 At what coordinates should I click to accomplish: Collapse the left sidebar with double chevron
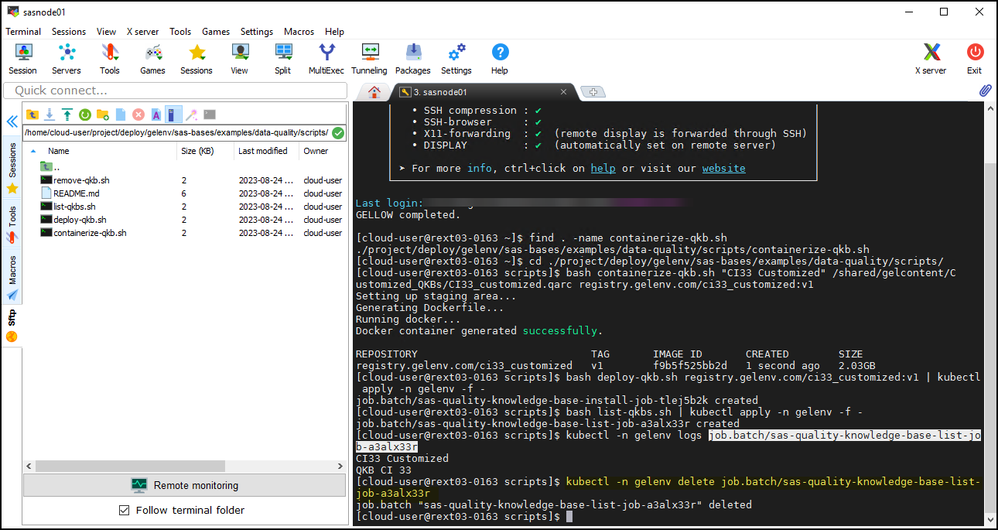coord(12,121)
